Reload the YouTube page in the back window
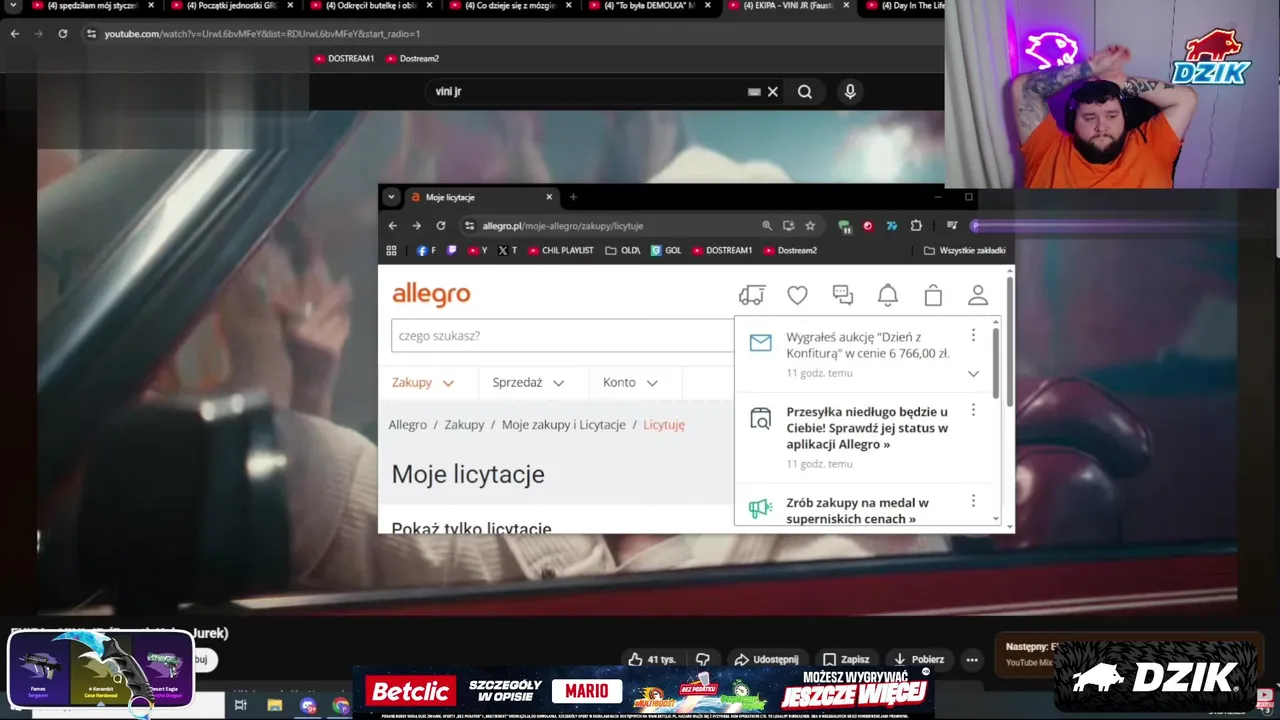Image resolution: width=1280 pixels, height=720 pixels. click(x=63, y=33)
